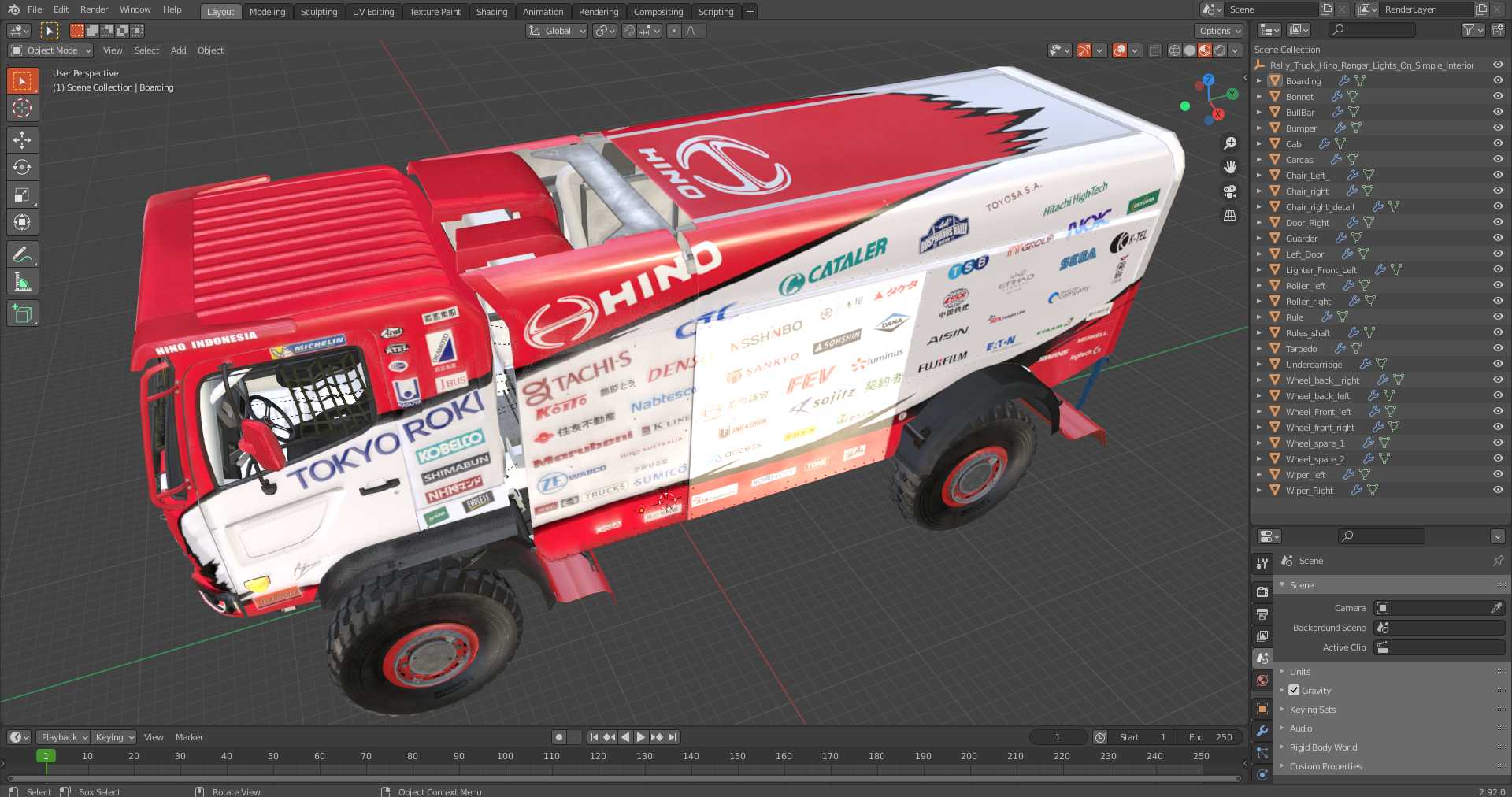Expand the Keying Sets panel
The image size is (1512, 797).
tap(1313, 710)
